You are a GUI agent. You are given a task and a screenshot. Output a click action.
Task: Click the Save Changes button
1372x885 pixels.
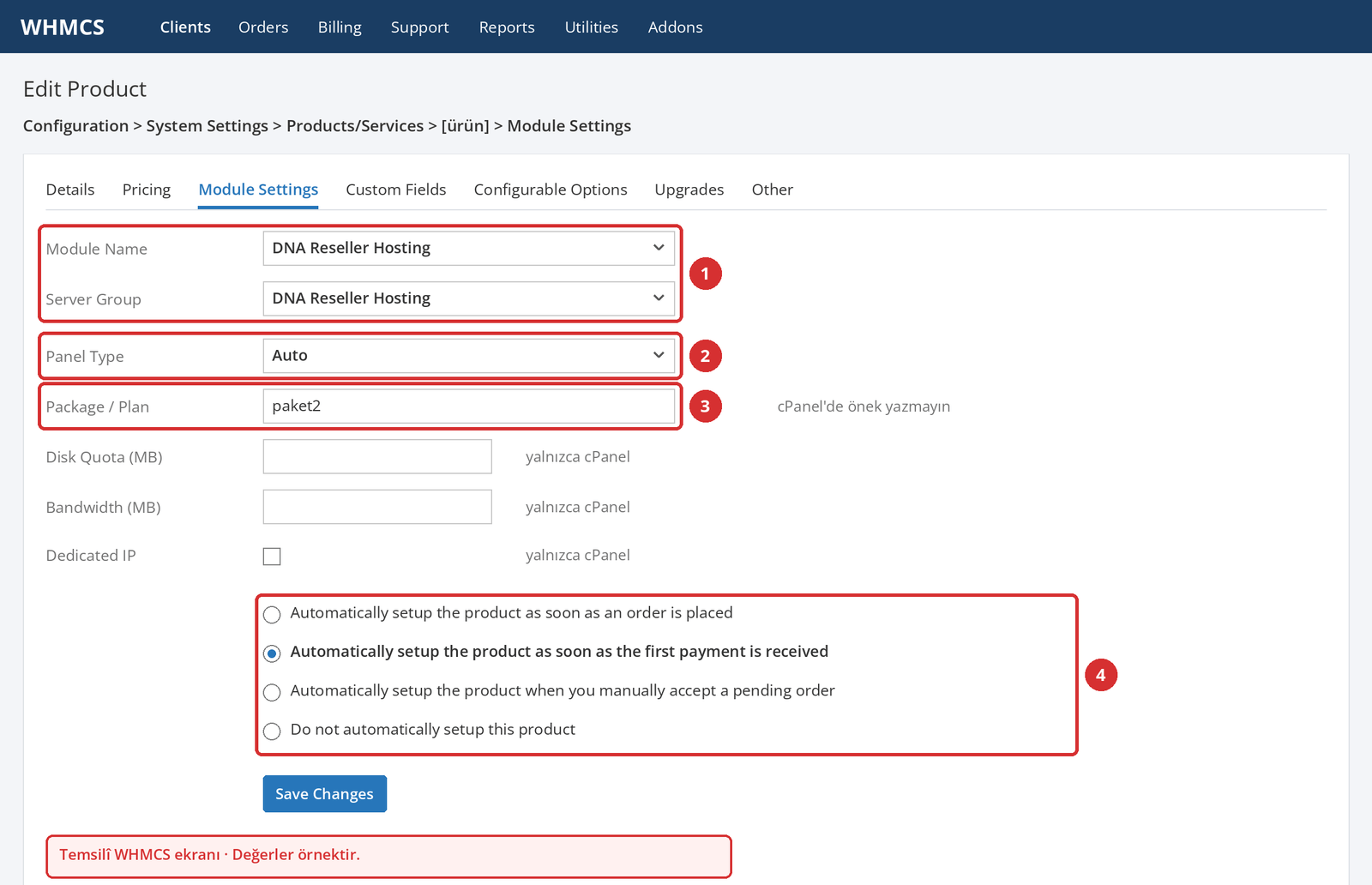pyautogui.click(x=325, y=794)
